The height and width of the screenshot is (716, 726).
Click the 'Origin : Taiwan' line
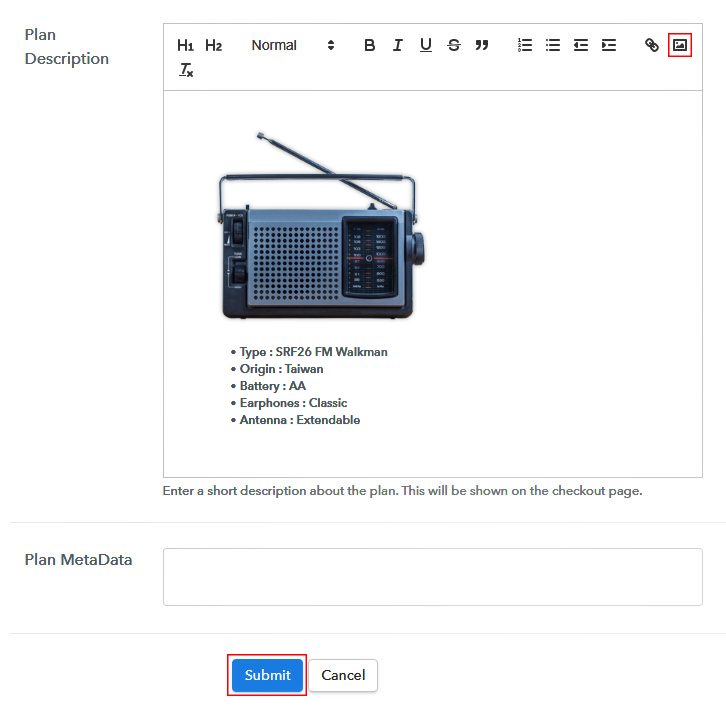click(x=282, y=369)
